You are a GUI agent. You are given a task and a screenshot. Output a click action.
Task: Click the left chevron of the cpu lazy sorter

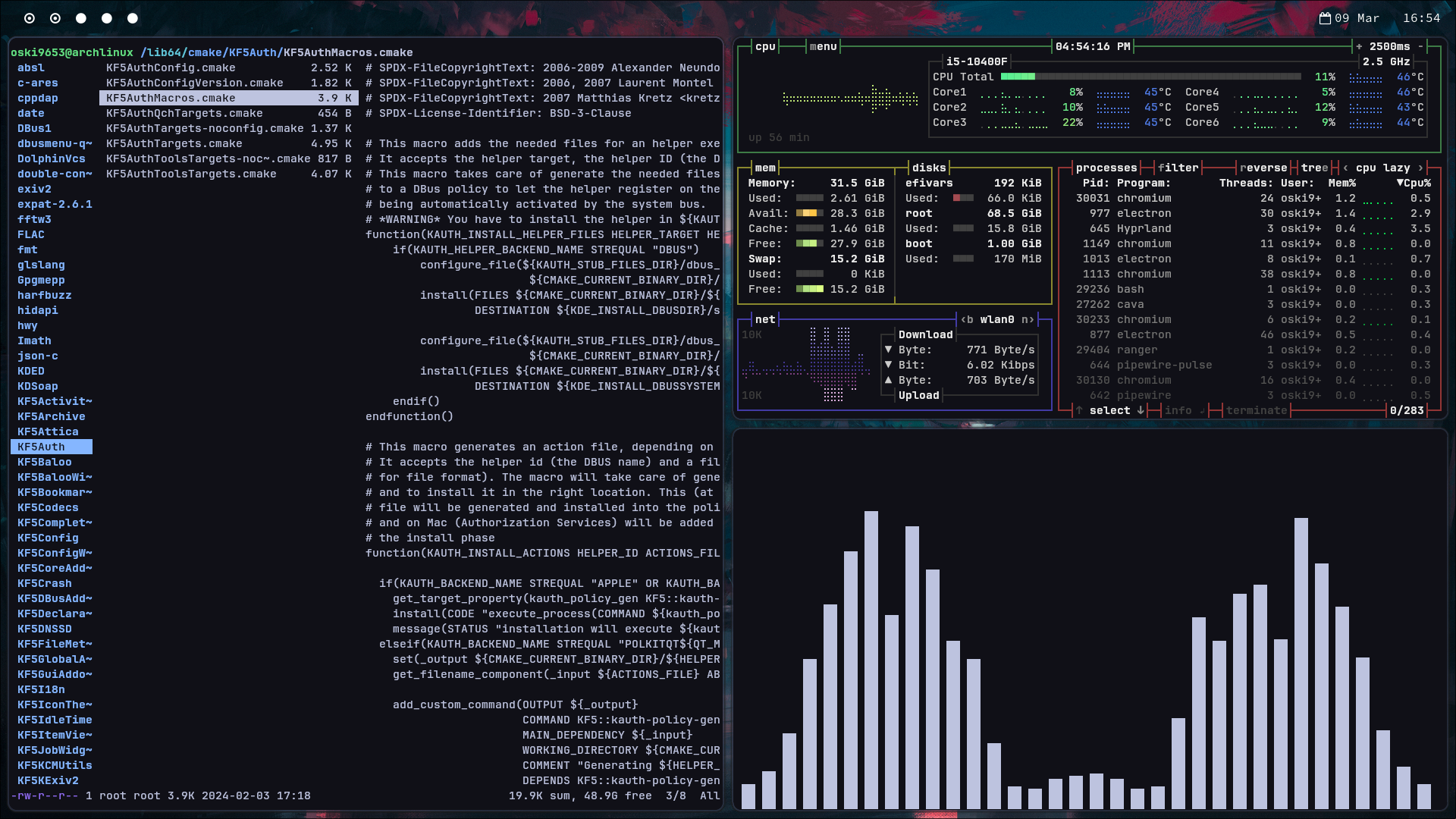(x=1345, y=168)
